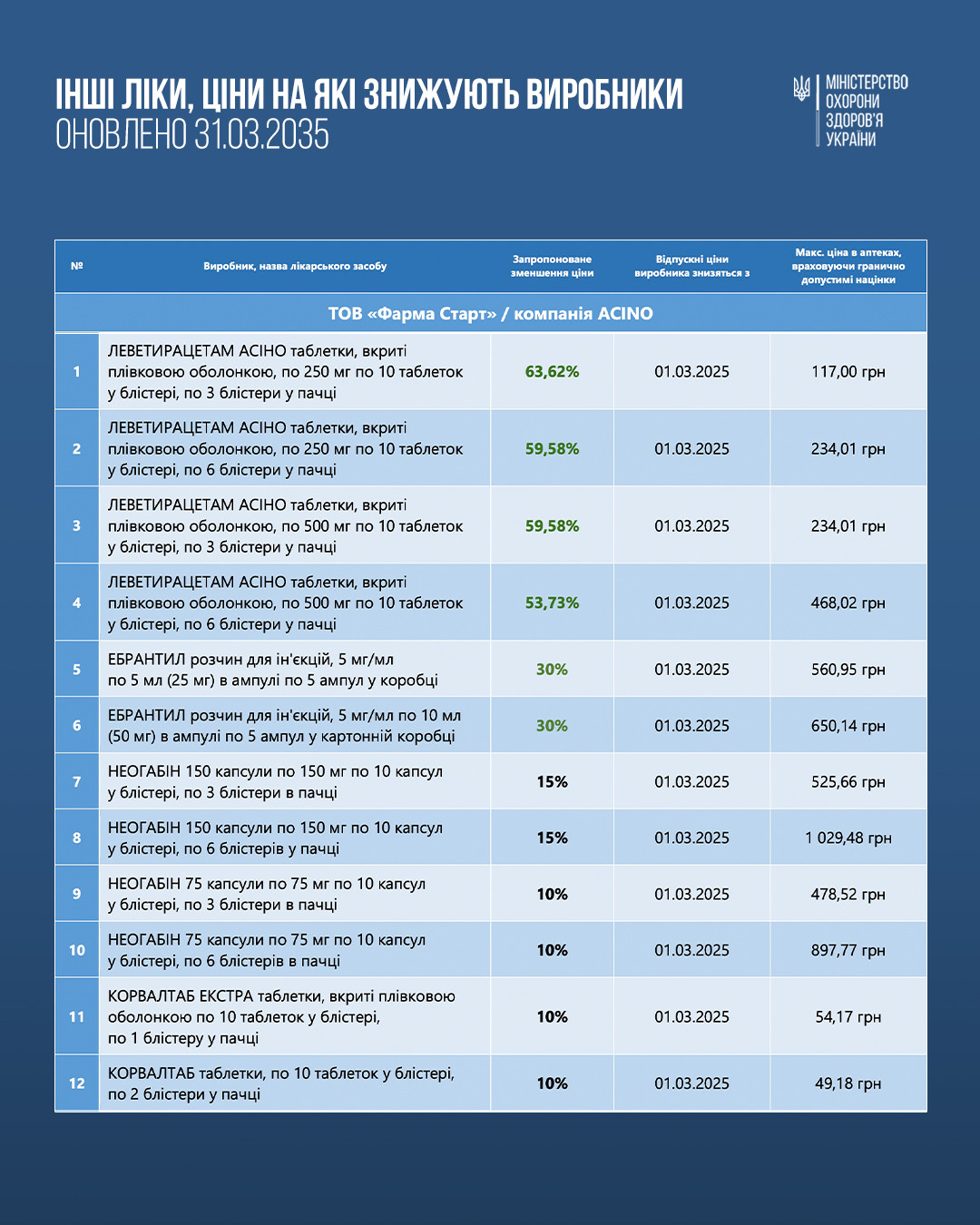This screenshot has height=1225, width=980.
Task: Select the "1 029,48 грн" price cell
Action: pos(848,838)
